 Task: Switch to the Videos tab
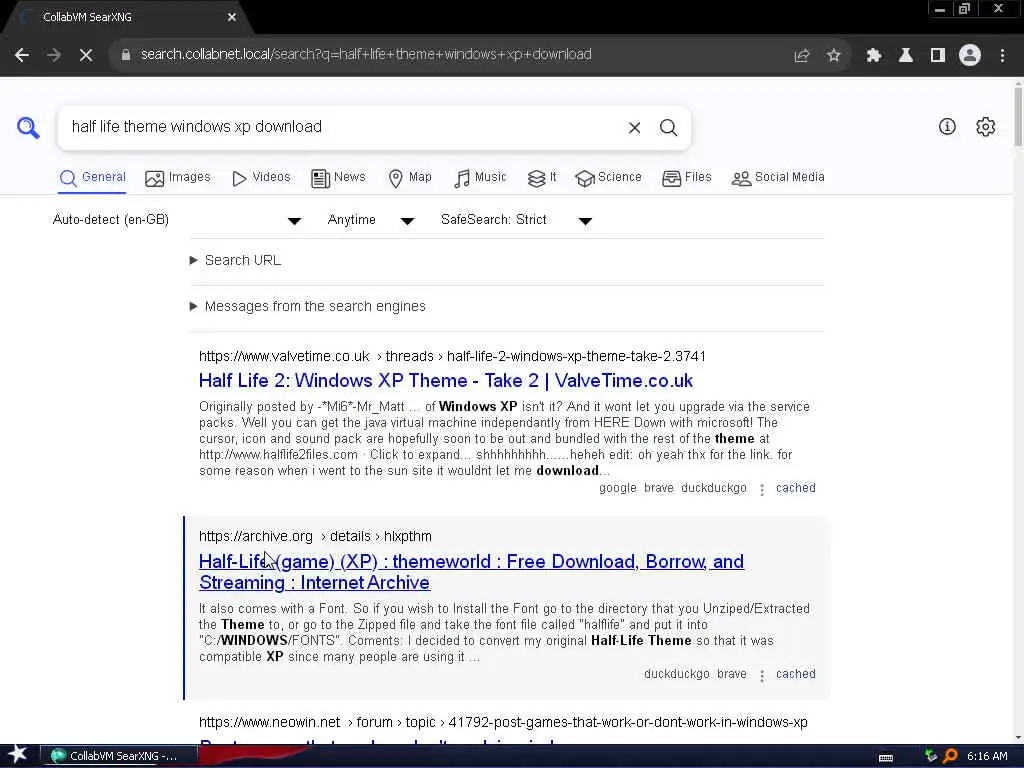(x=261, y=178)
